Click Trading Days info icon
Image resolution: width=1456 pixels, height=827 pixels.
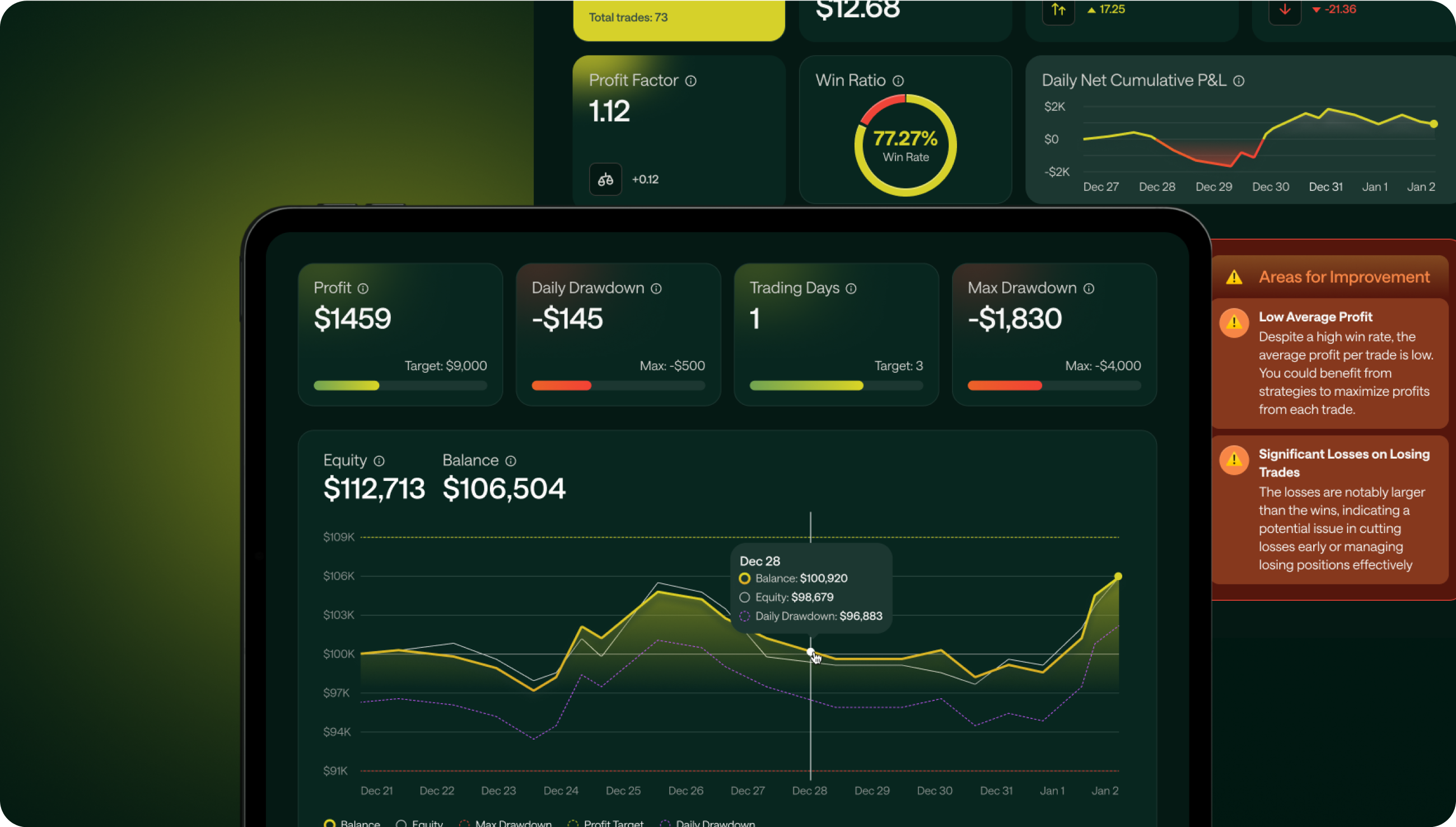tap(851, 288)
